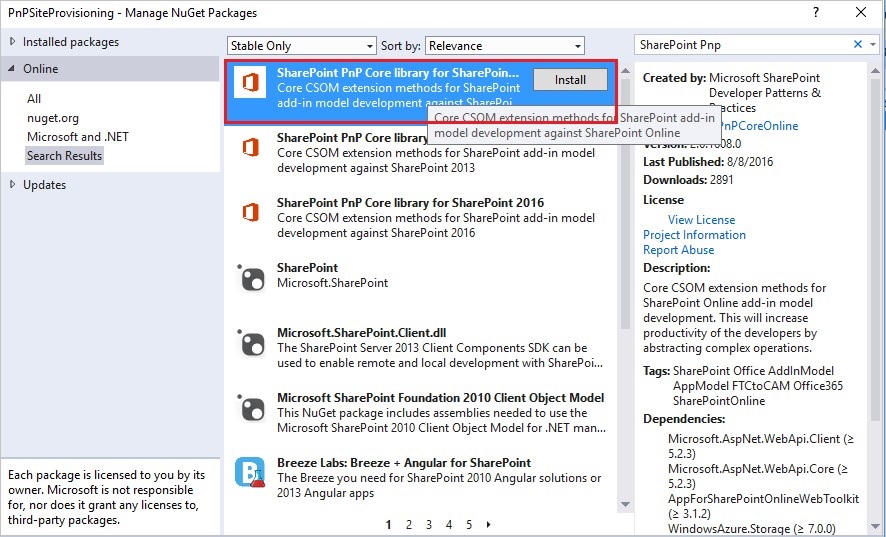Click the results list scroll down arrow
The width and height of the screenshot is (886, 537).
pyautogui.click(x=625, y=504)
